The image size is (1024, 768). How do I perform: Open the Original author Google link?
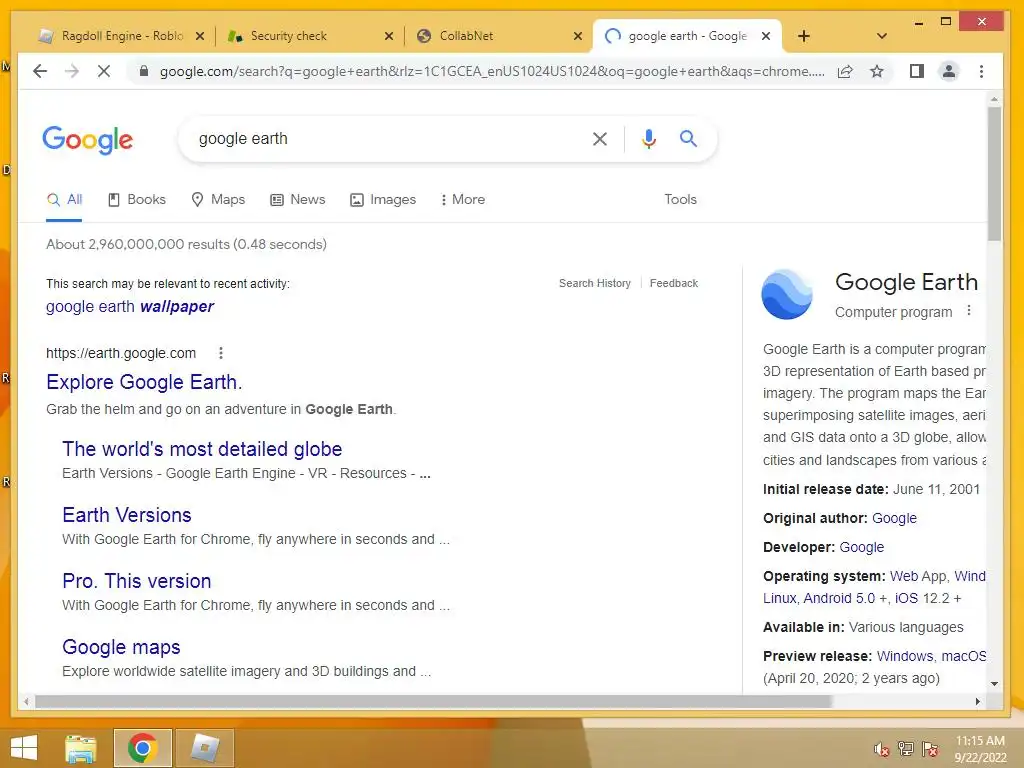(x=894, y=518)
